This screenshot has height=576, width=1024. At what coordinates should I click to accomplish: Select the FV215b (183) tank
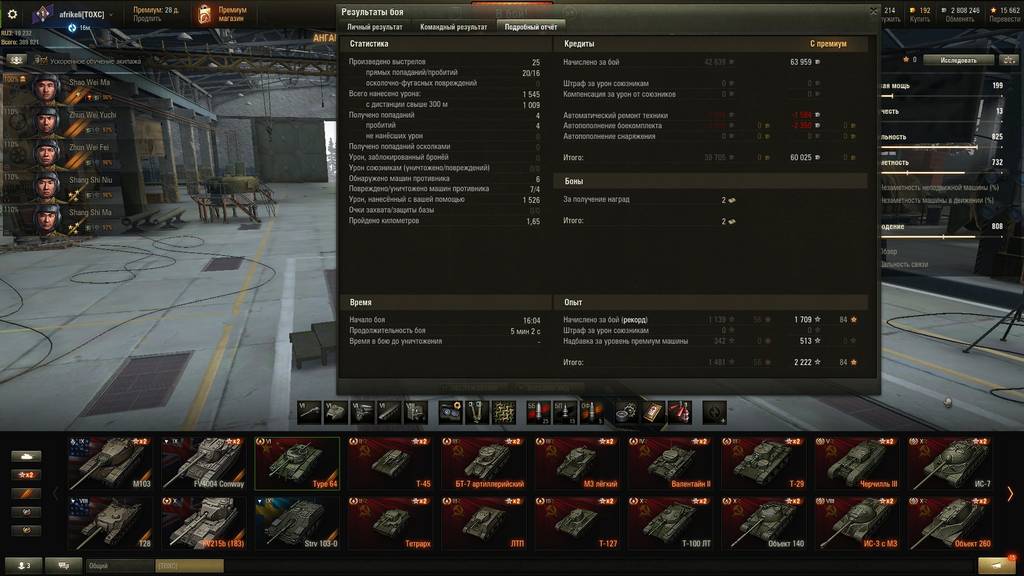click(204, 522)
